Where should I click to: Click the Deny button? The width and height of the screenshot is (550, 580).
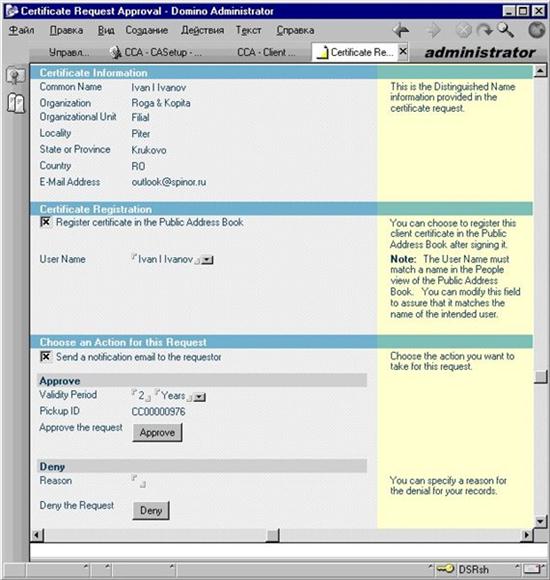tap(151, 511)
